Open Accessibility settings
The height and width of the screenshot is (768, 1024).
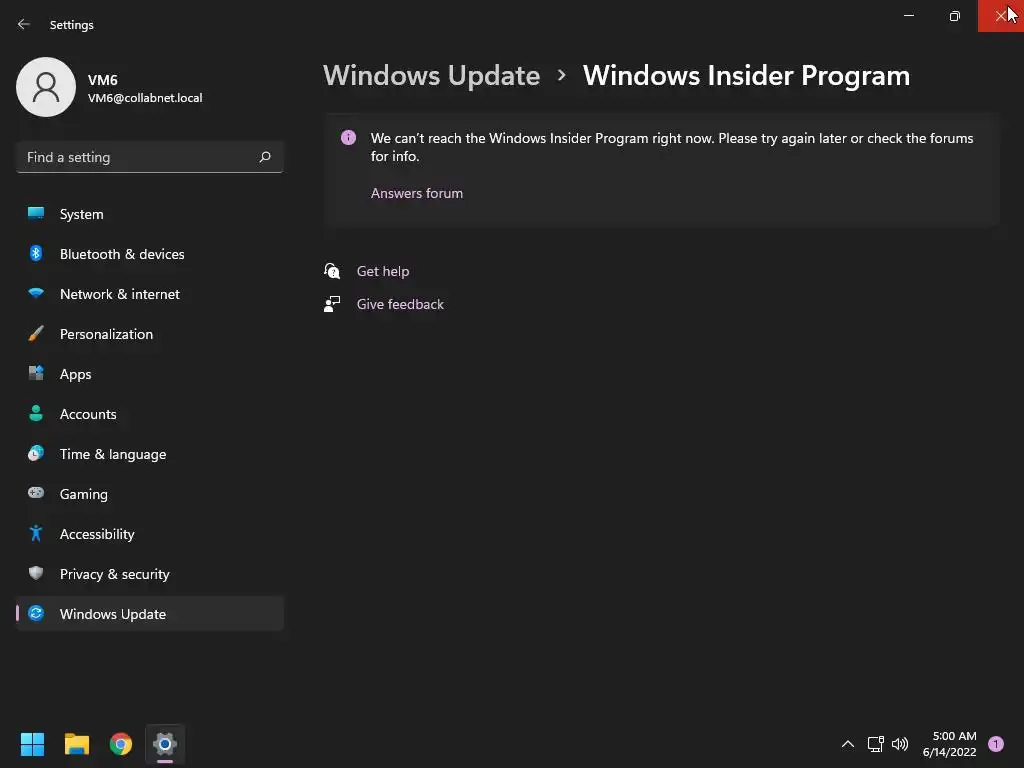coord(150,534)
